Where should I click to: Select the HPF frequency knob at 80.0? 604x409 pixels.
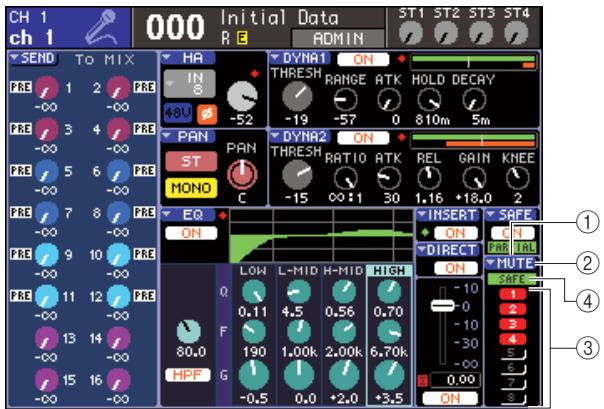tap(189, 331)
